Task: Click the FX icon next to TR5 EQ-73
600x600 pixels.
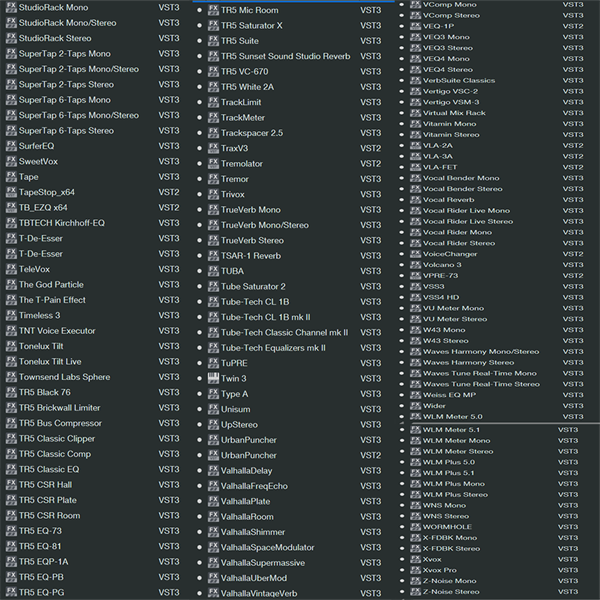Action: tap(11, 531)
